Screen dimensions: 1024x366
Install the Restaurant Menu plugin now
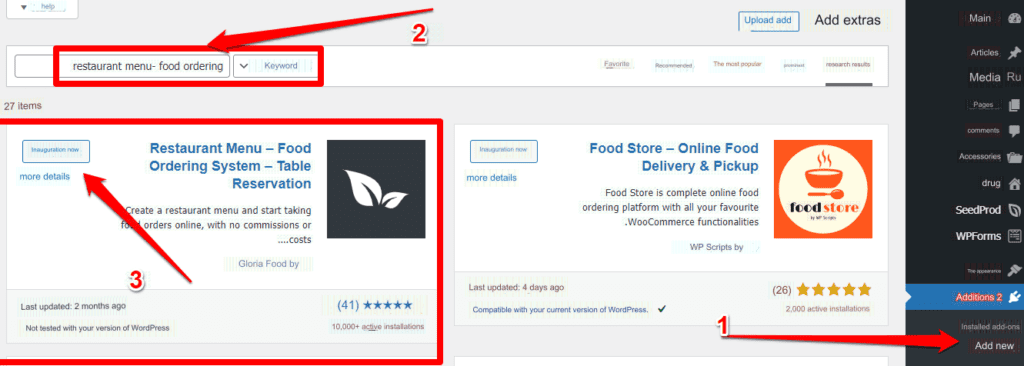click(56, 150)
